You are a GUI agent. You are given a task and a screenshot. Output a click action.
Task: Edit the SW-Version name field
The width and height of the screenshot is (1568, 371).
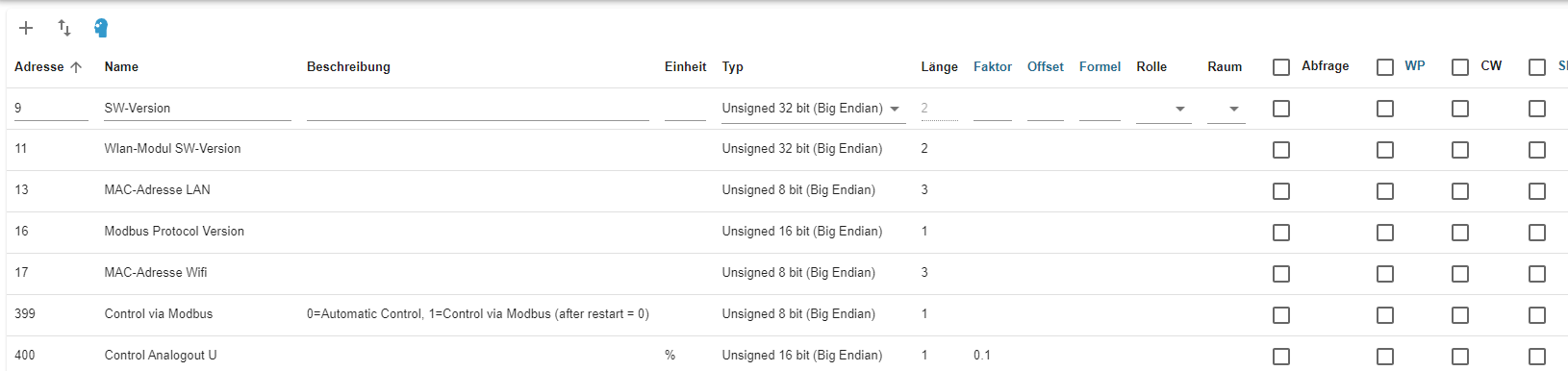click(197, 109)
